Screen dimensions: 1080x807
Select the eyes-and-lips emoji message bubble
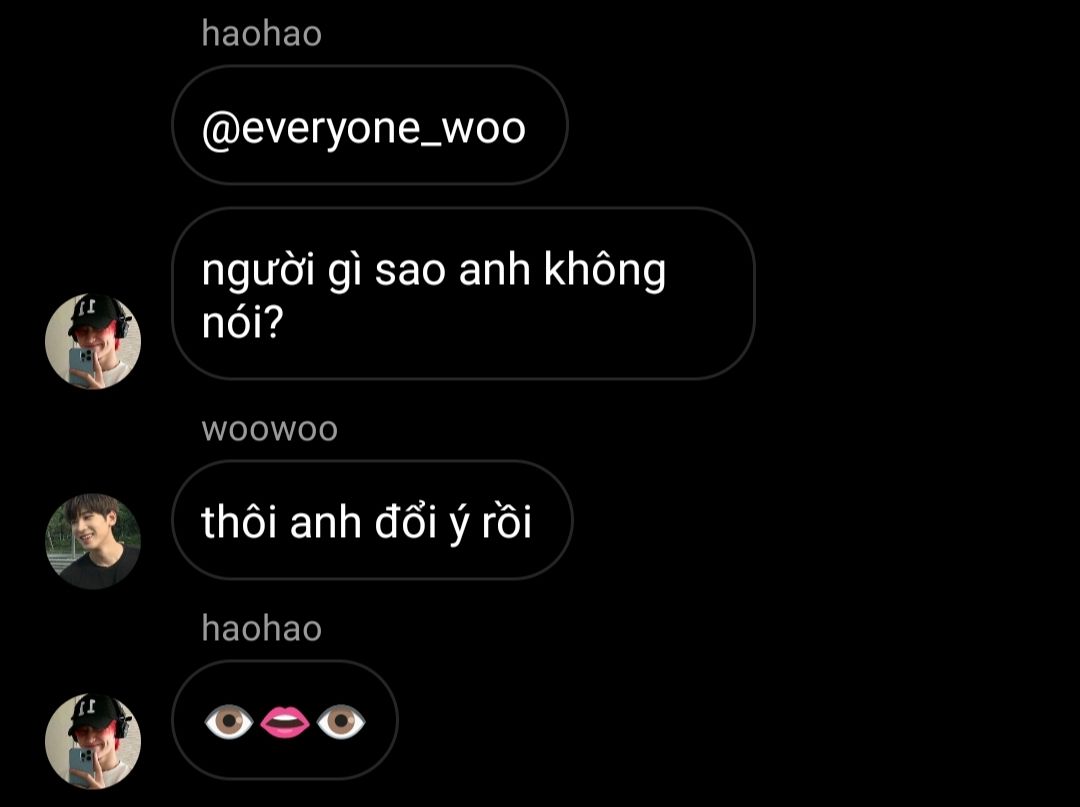[x=284, y=720]
